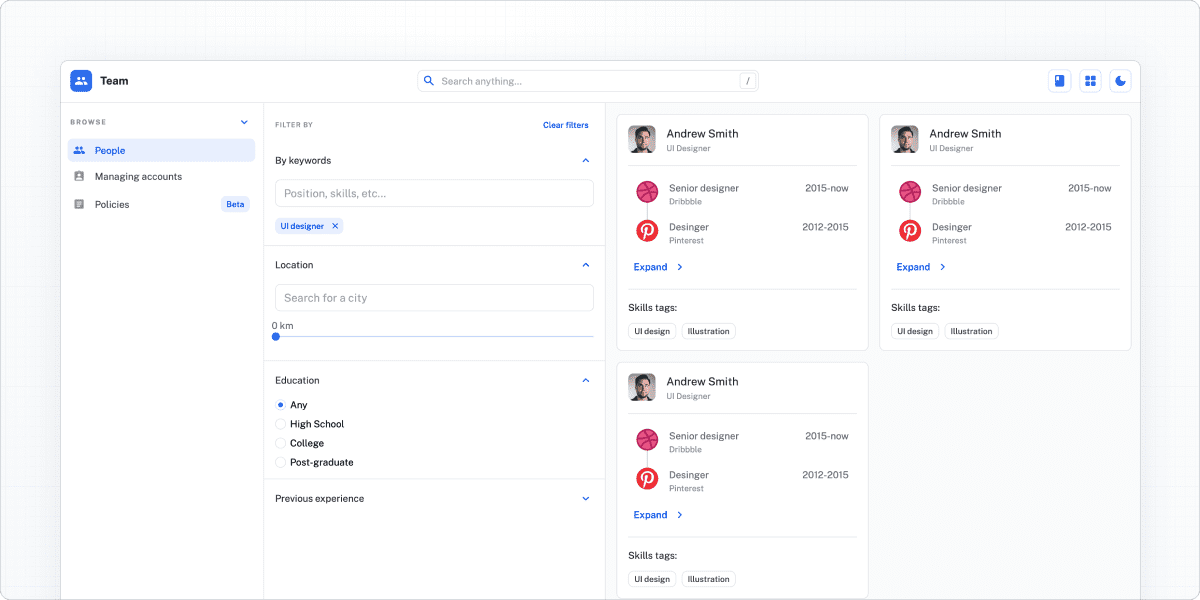Click the Managing accounts badge icon
Screen dimensions: 1200x600
(x=80, y=176)
